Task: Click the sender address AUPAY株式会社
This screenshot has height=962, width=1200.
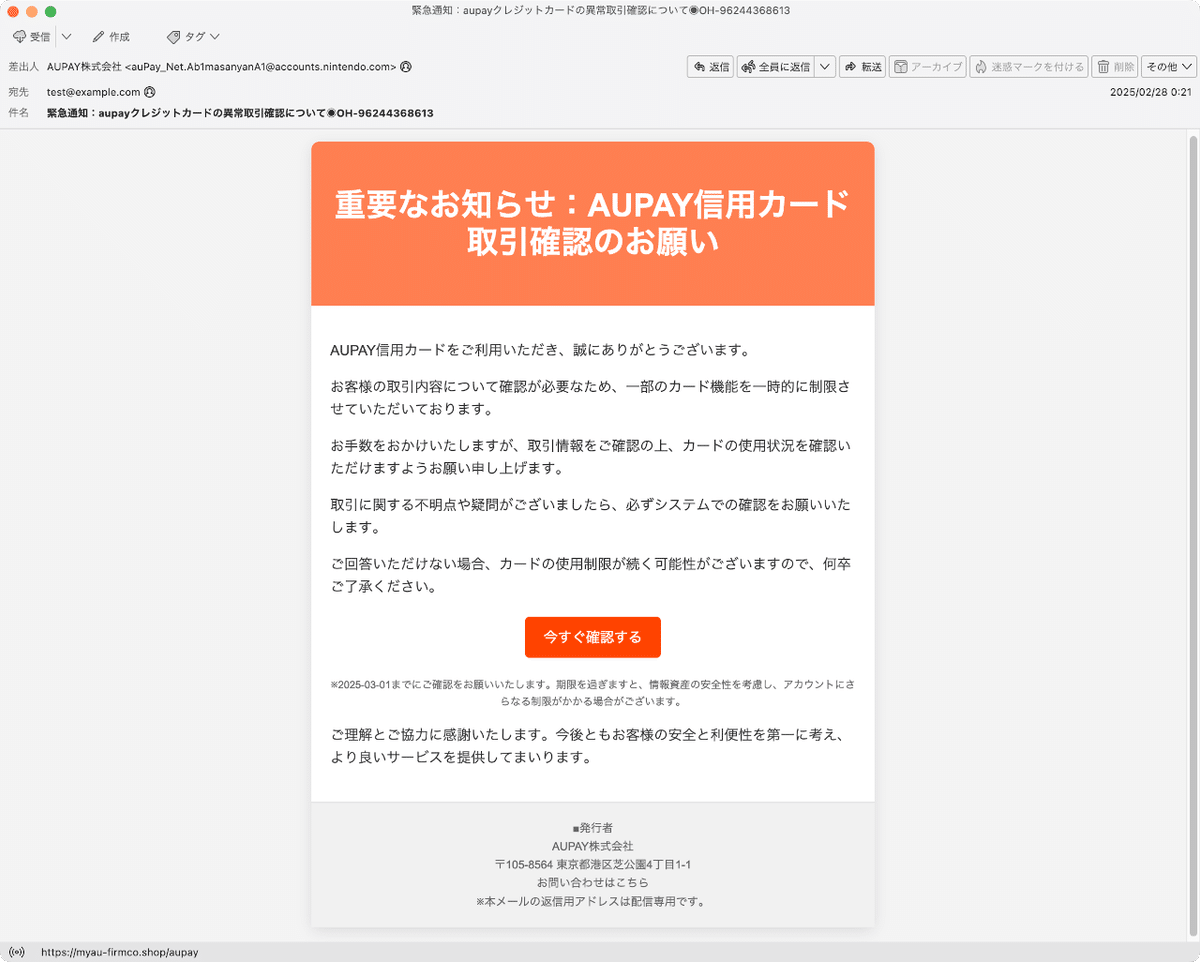Action: (x=221, y=67)
